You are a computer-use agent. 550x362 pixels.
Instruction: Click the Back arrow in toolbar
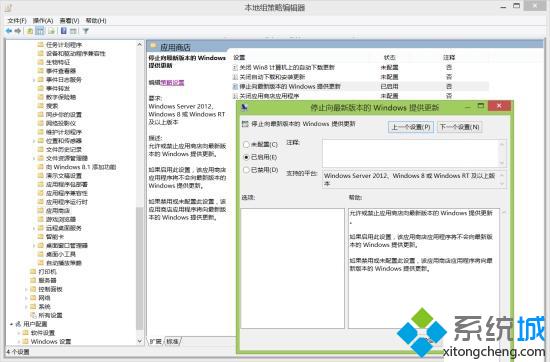[x=9, y=31]
